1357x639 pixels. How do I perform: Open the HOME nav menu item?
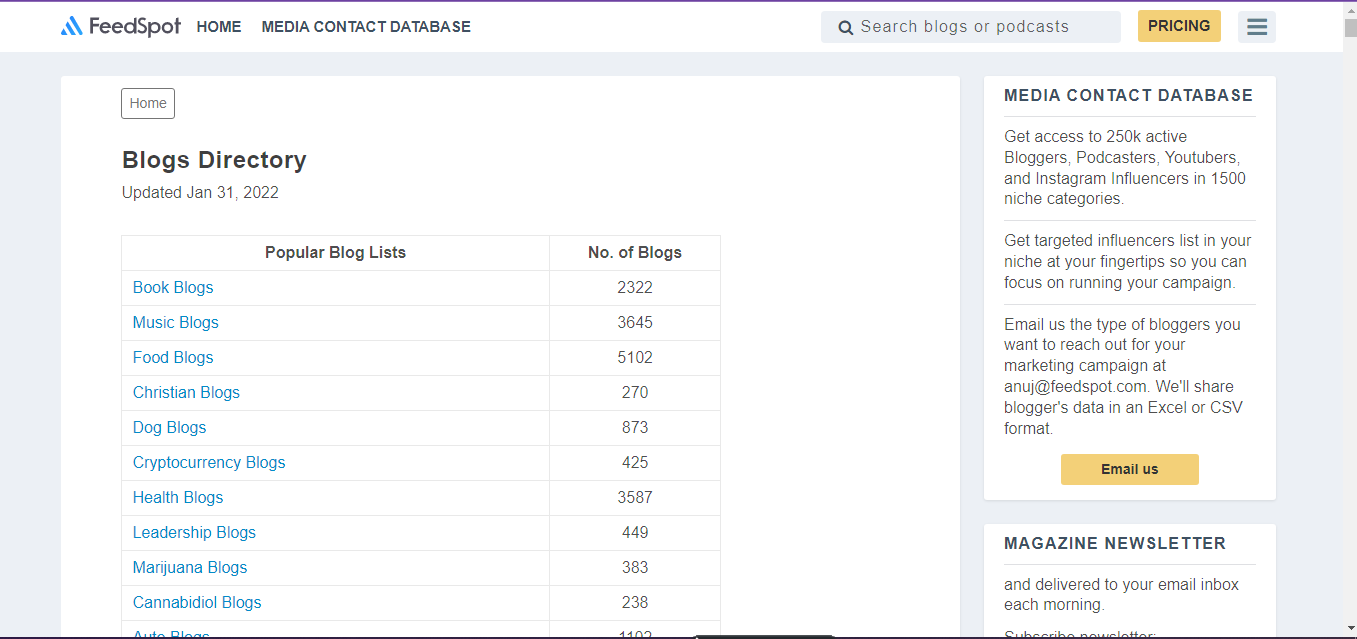click(219, 27)
